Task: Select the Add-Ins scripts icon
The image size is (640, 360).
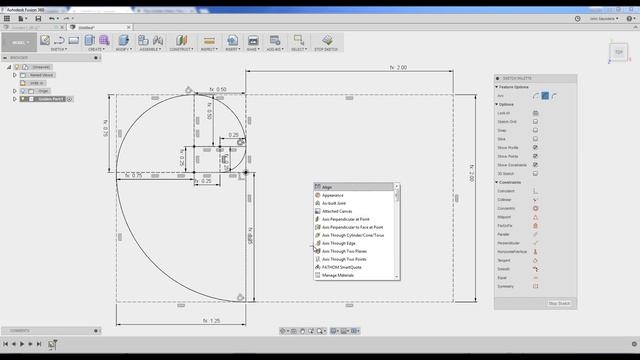Action: 275,40
